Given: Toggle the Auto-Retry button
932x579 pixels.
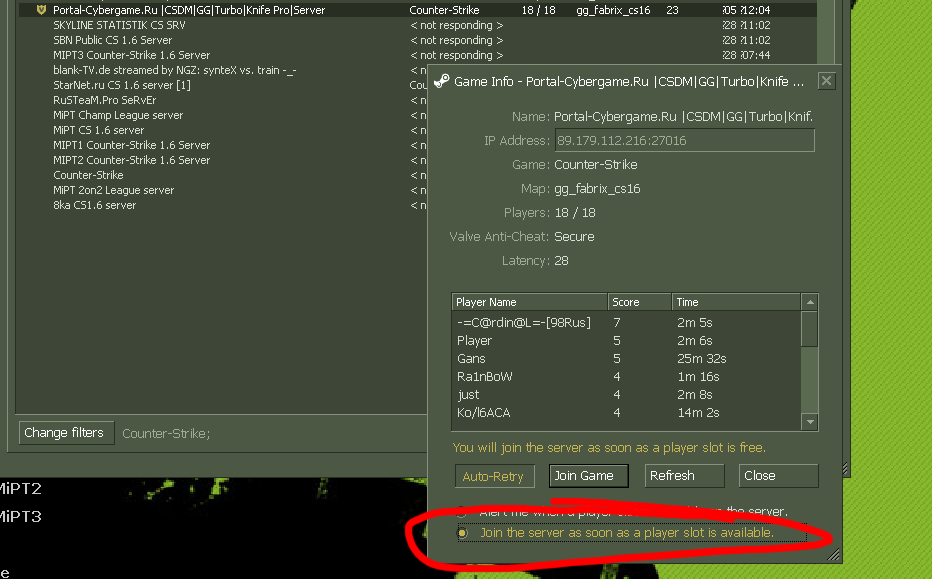Looking at the screenshot, I should click(493, 476).
